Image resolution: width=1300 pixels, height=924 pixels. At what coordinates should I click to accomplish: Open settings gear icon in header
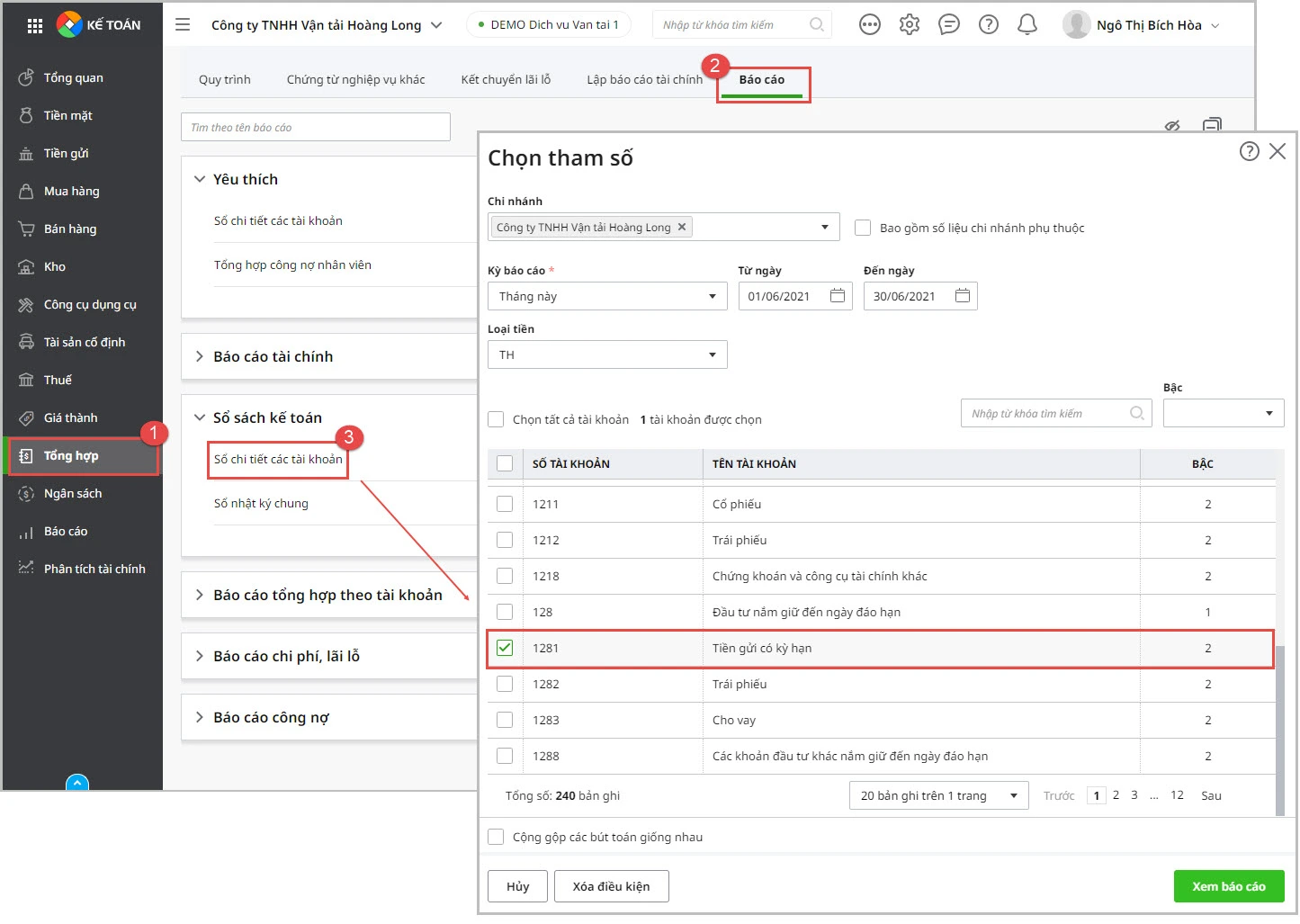(910, 25)
